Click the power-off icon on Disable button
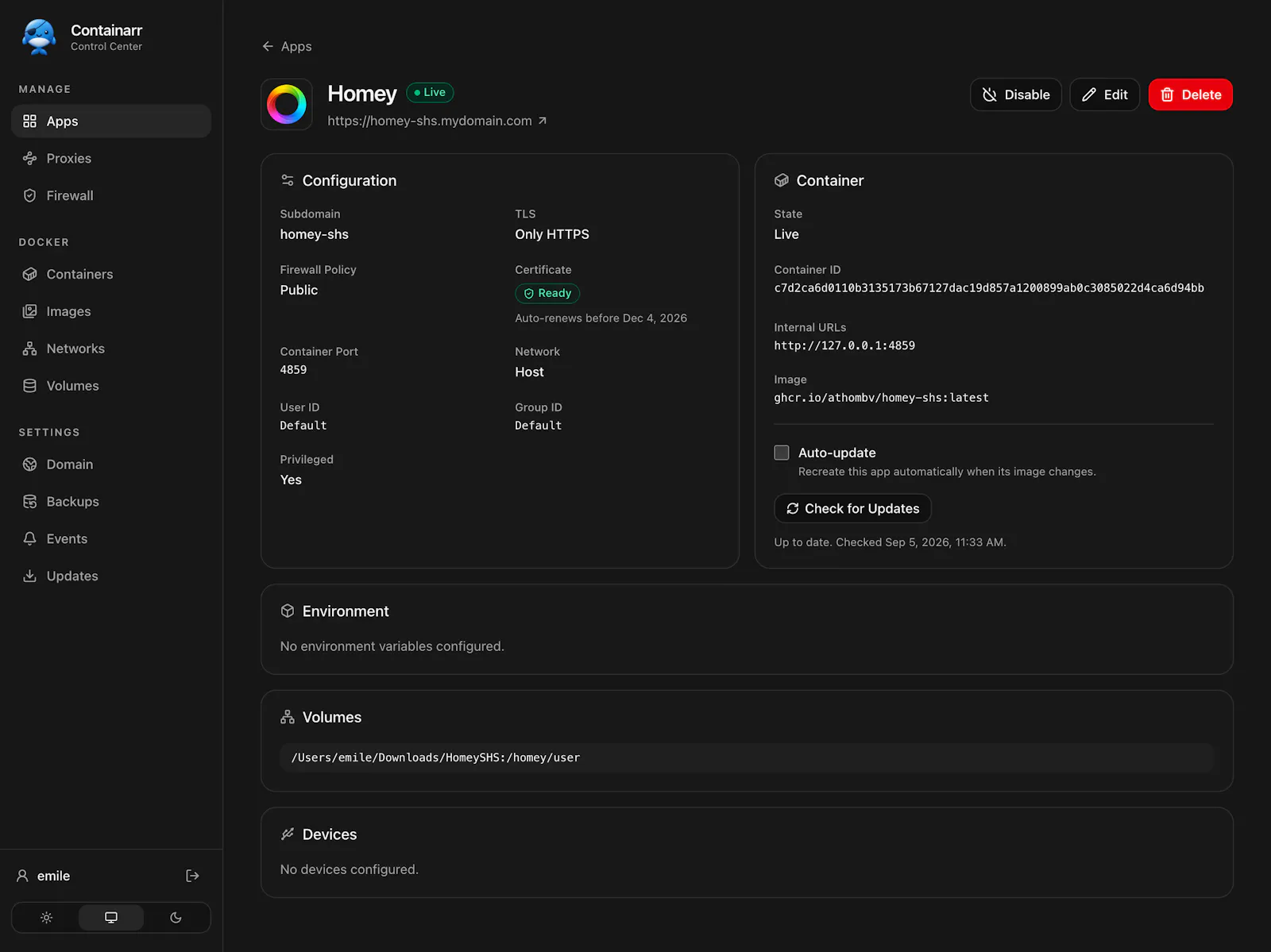Viewport: 1271px width, 952px height. [989, 94]
